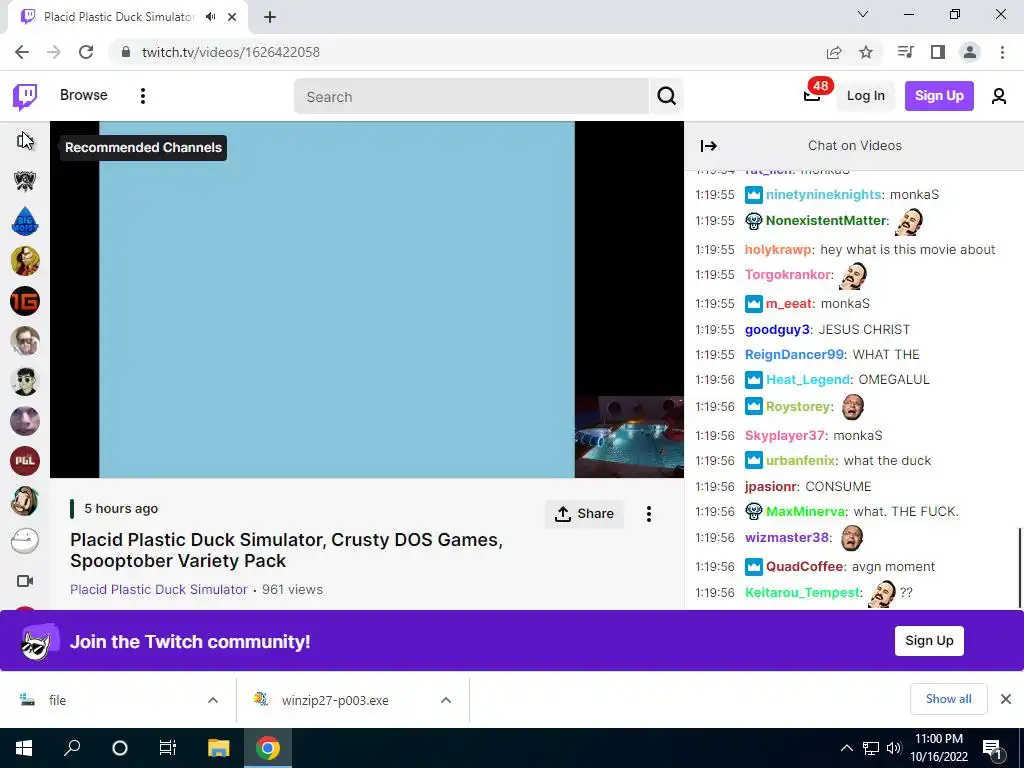The height and width of the screenshot is (768, 1024).
Task: Open the wolf-logo recommended channel
Action: point(25,181)
